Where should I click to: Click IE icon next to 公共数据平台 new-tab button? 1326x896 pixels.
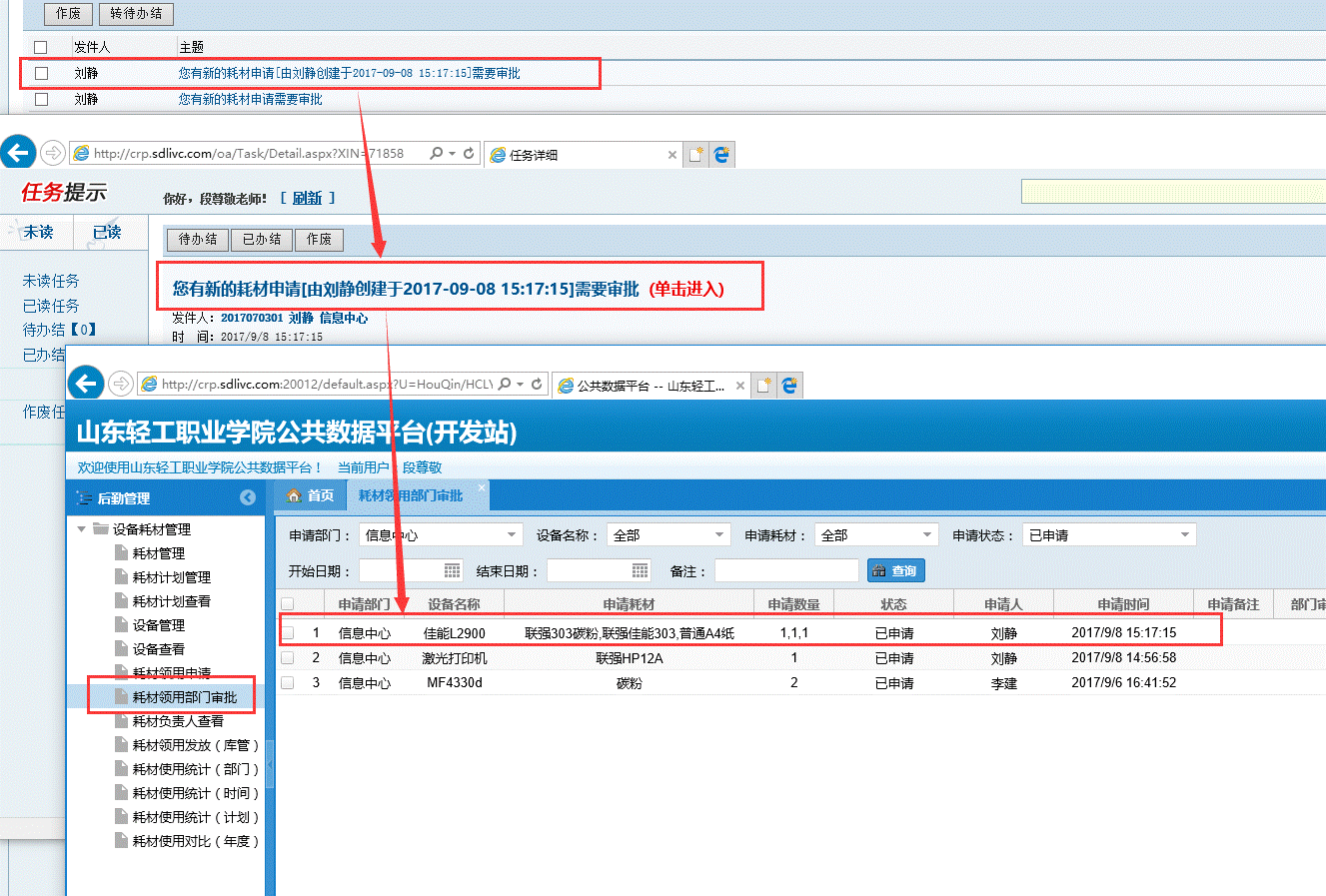pyautogui.click(x=788, y=385)
